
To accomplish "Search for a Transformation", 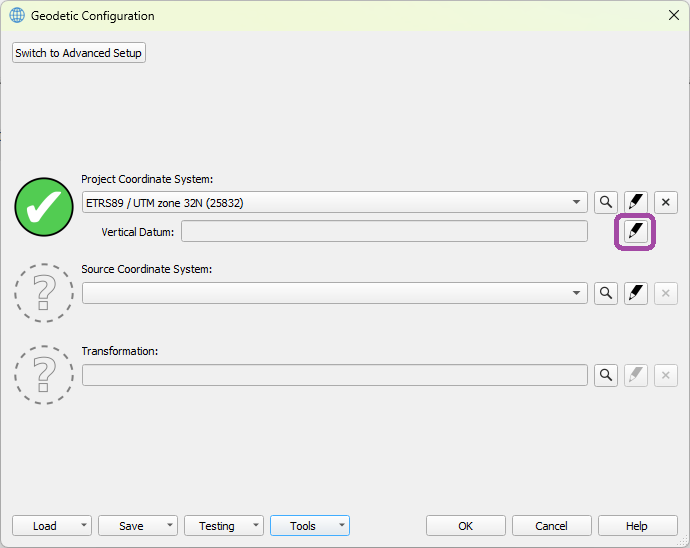I will [x=605, y=376].
